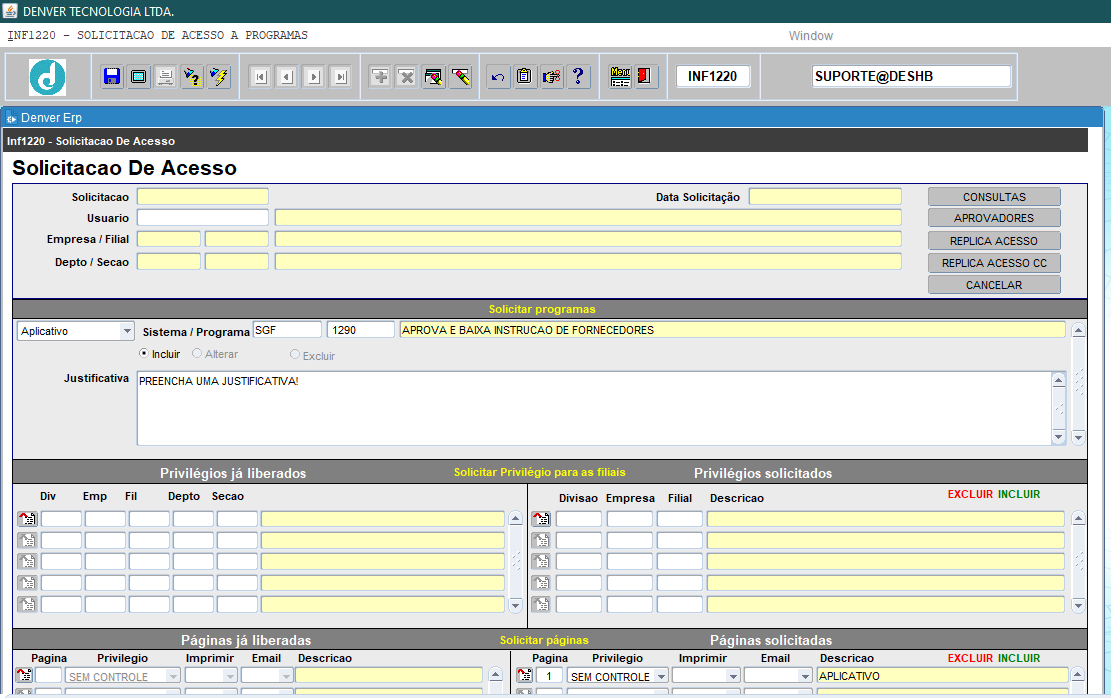
Task: Open Imprimir dropdown in Páginas já liberadas
Action: (230, 676)
